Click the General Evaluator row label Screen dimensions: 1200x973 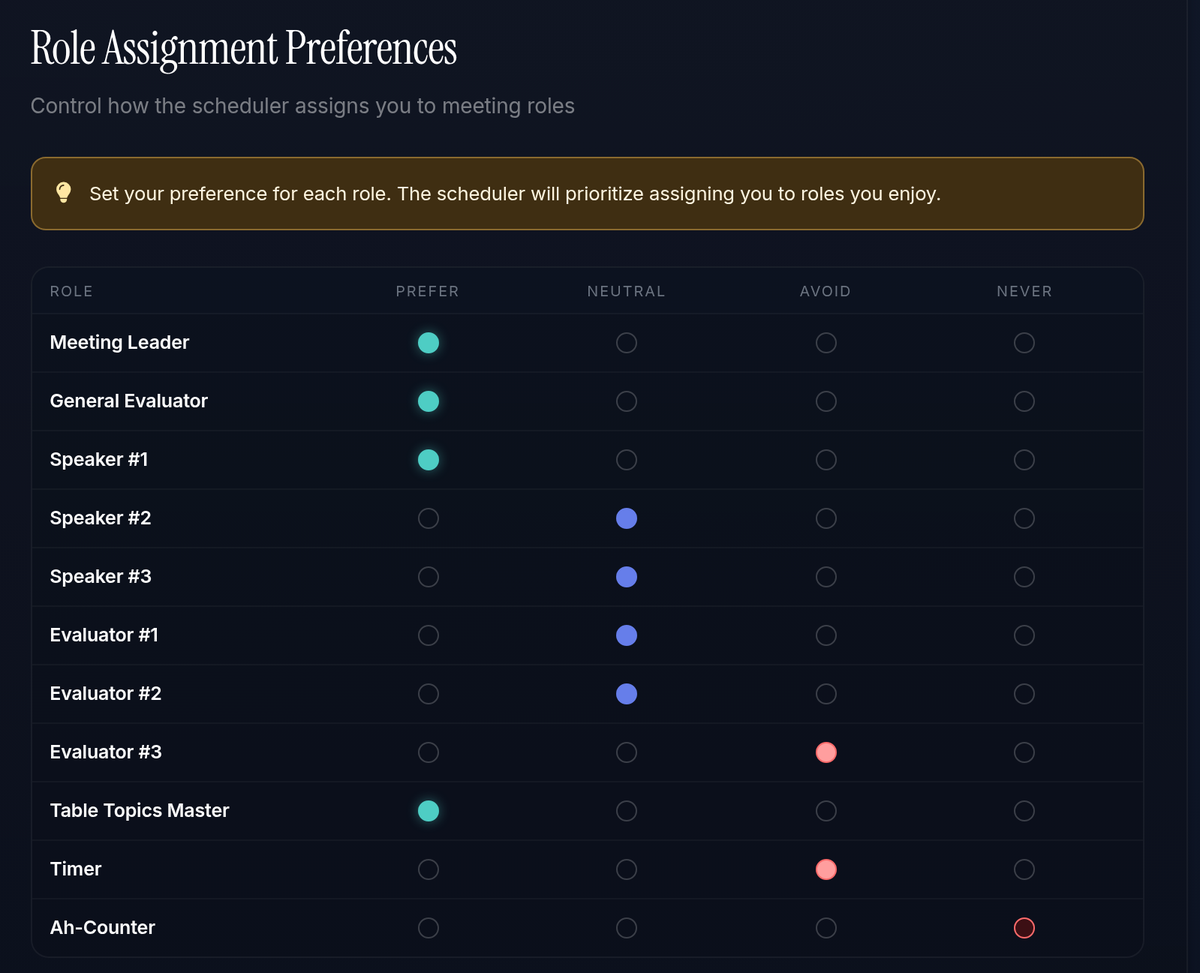coord(129,401)
